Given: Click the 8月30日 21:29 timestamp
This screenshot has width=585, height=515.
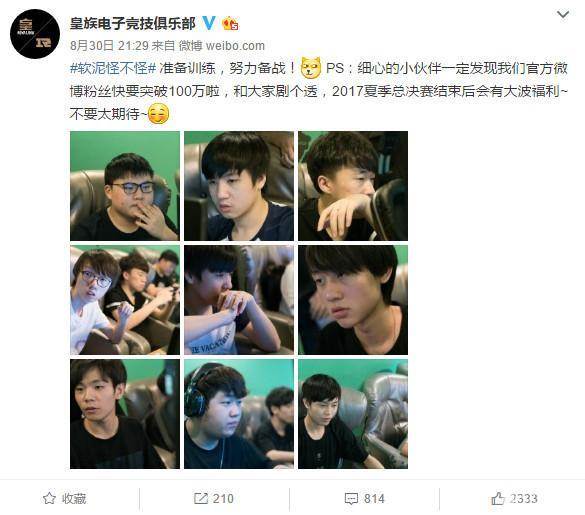Looking at the screenshot, I should (109, 46).
